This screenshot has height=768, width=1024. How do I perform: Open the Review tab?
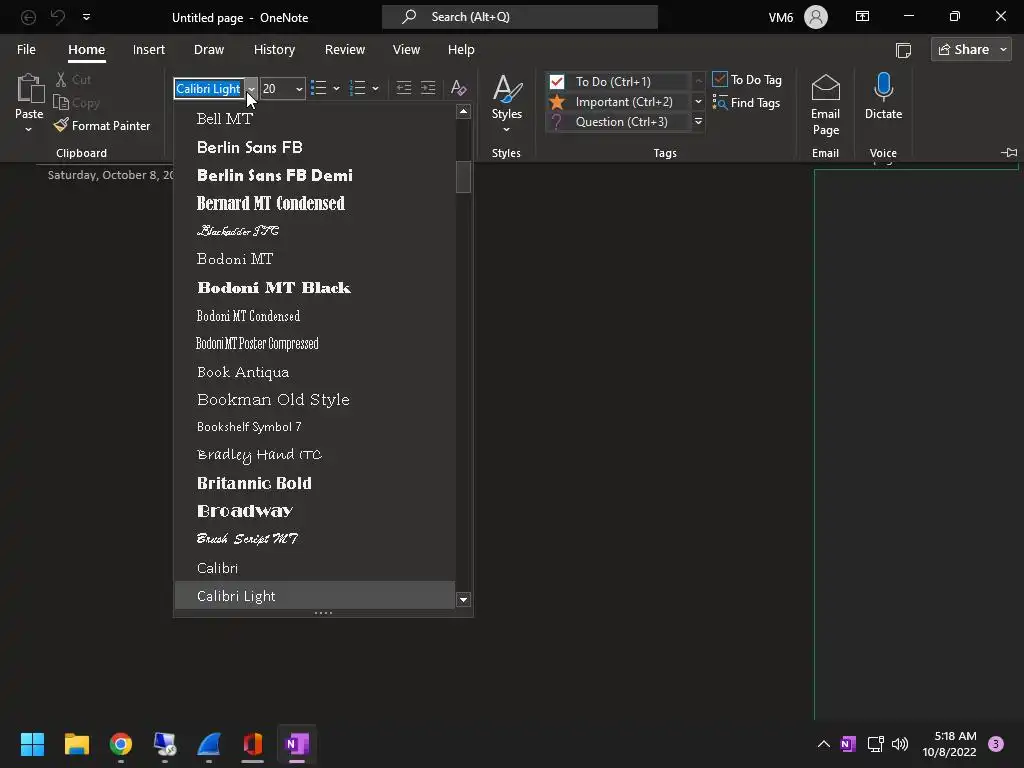point(345,50)
